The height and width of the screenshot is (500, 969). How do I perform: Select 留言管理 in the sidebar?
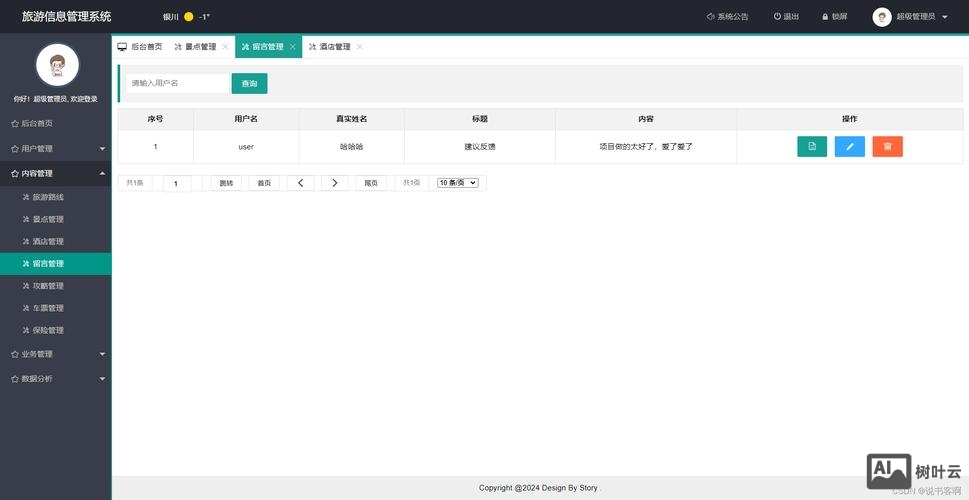click(56, 264)
